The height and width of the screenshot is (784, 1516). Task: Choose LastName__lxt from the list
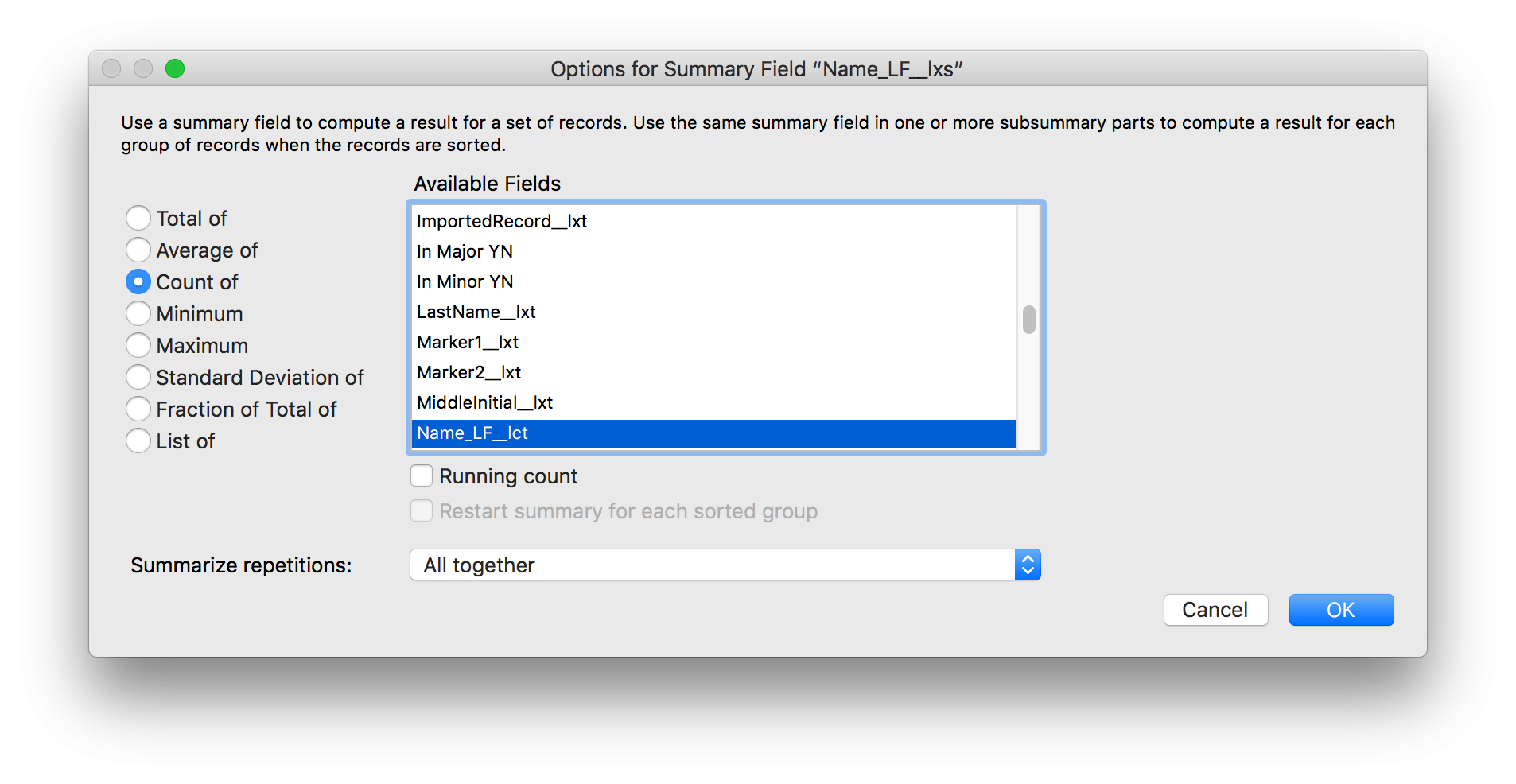pyautogui.click(x=714, y=312)
